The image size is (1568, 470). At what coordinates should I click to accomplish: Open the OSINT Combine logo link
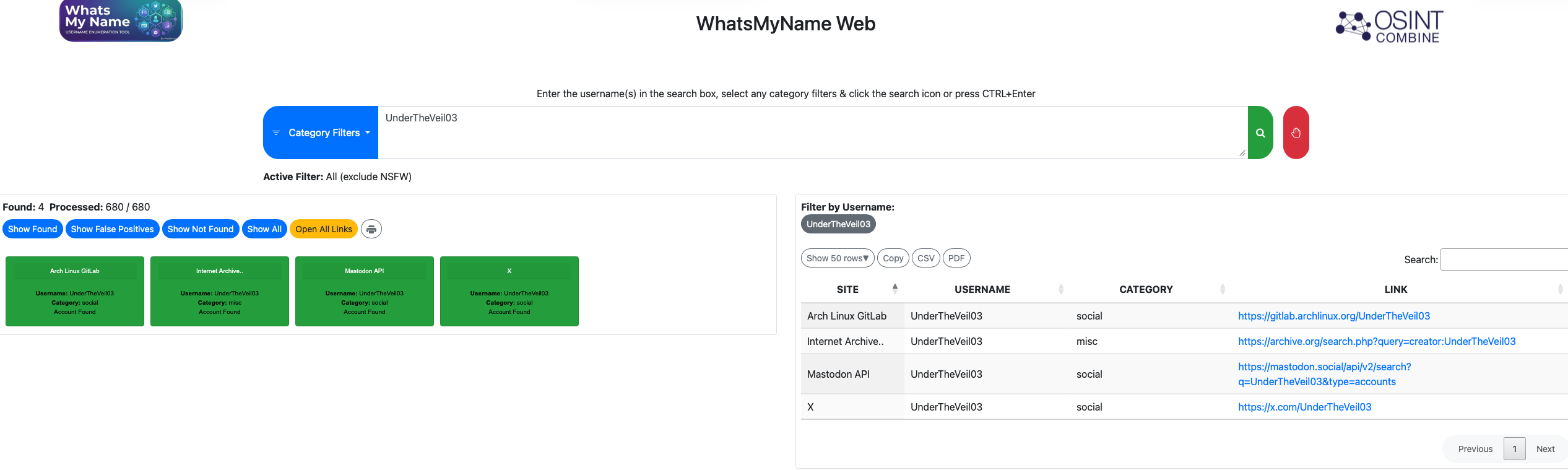(1389, 27)
